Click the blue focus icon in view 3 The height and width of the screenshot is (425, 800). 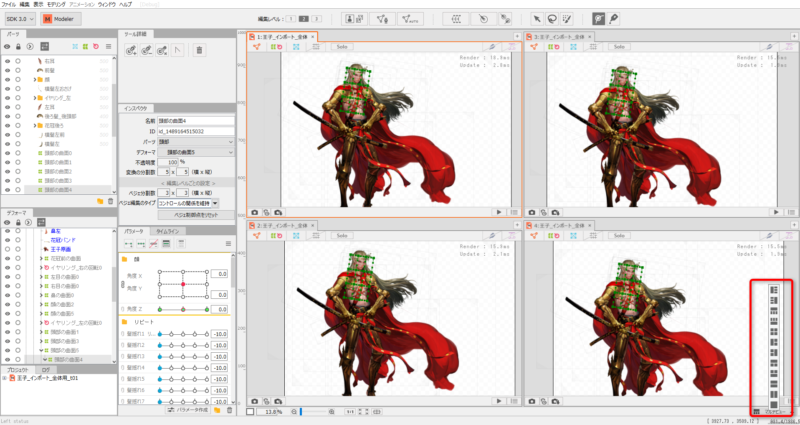click(573, 46)
